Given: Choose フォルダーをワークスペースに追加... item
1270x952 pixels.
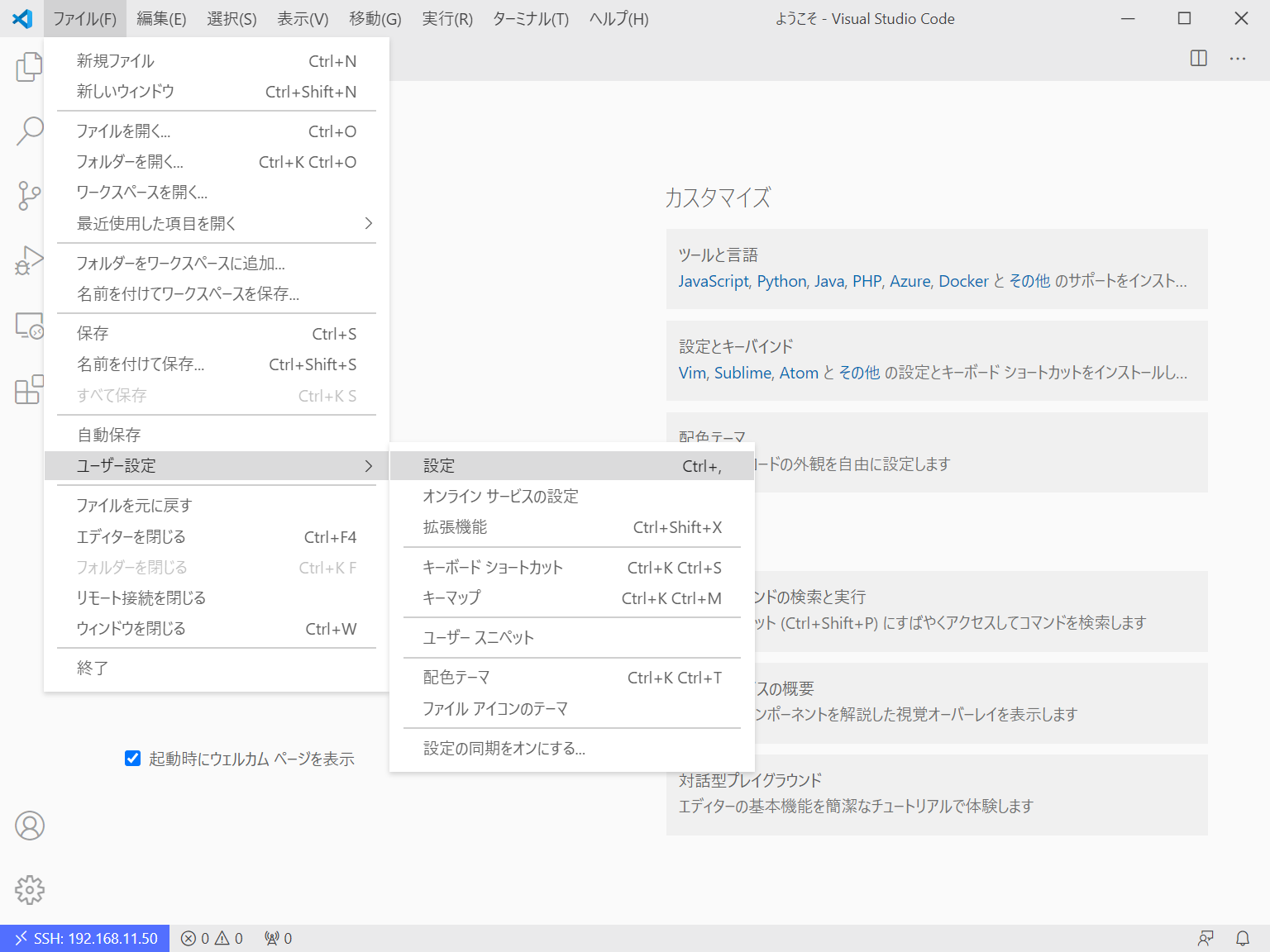Looking at the screenshot, I should [217, 263].
